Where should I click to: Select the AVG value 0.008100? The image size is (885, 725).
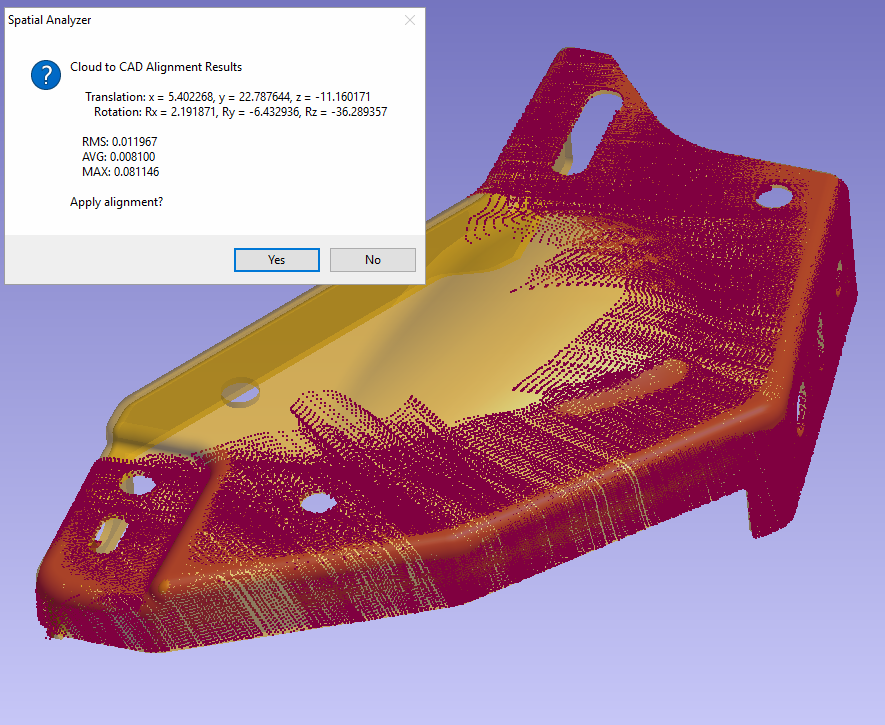(118, 156)
